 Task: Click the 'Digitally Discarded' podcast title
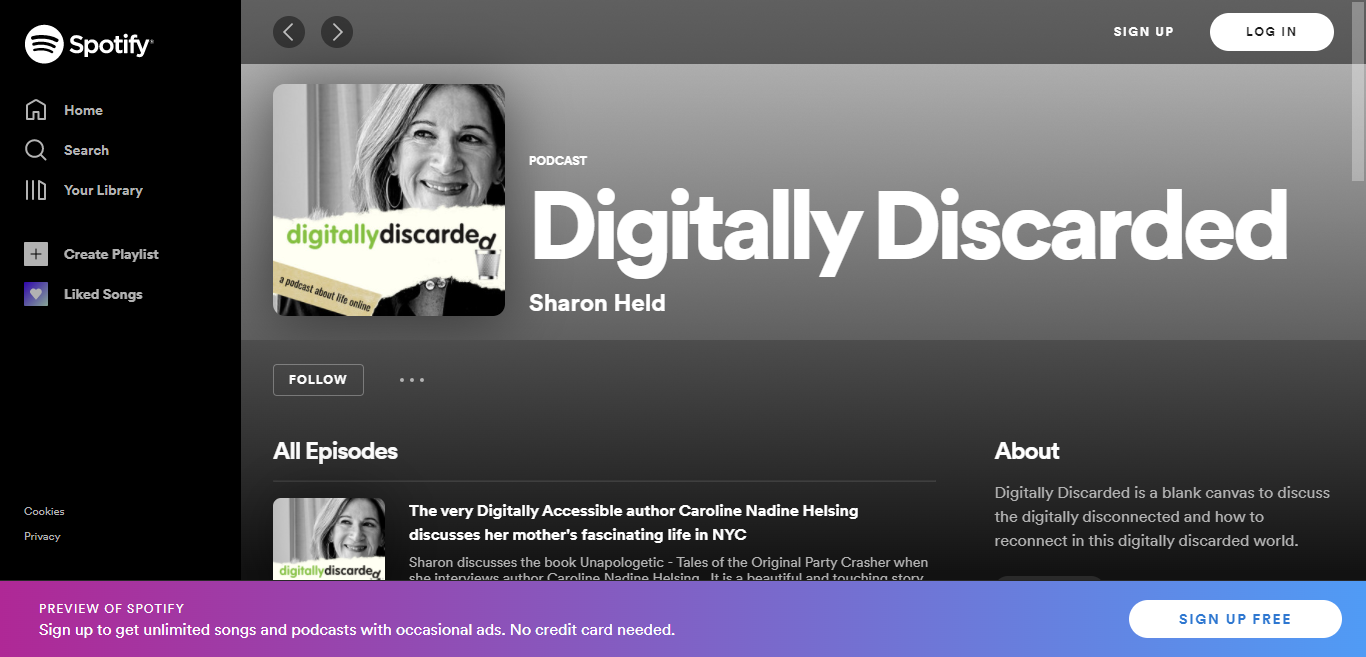908,229
